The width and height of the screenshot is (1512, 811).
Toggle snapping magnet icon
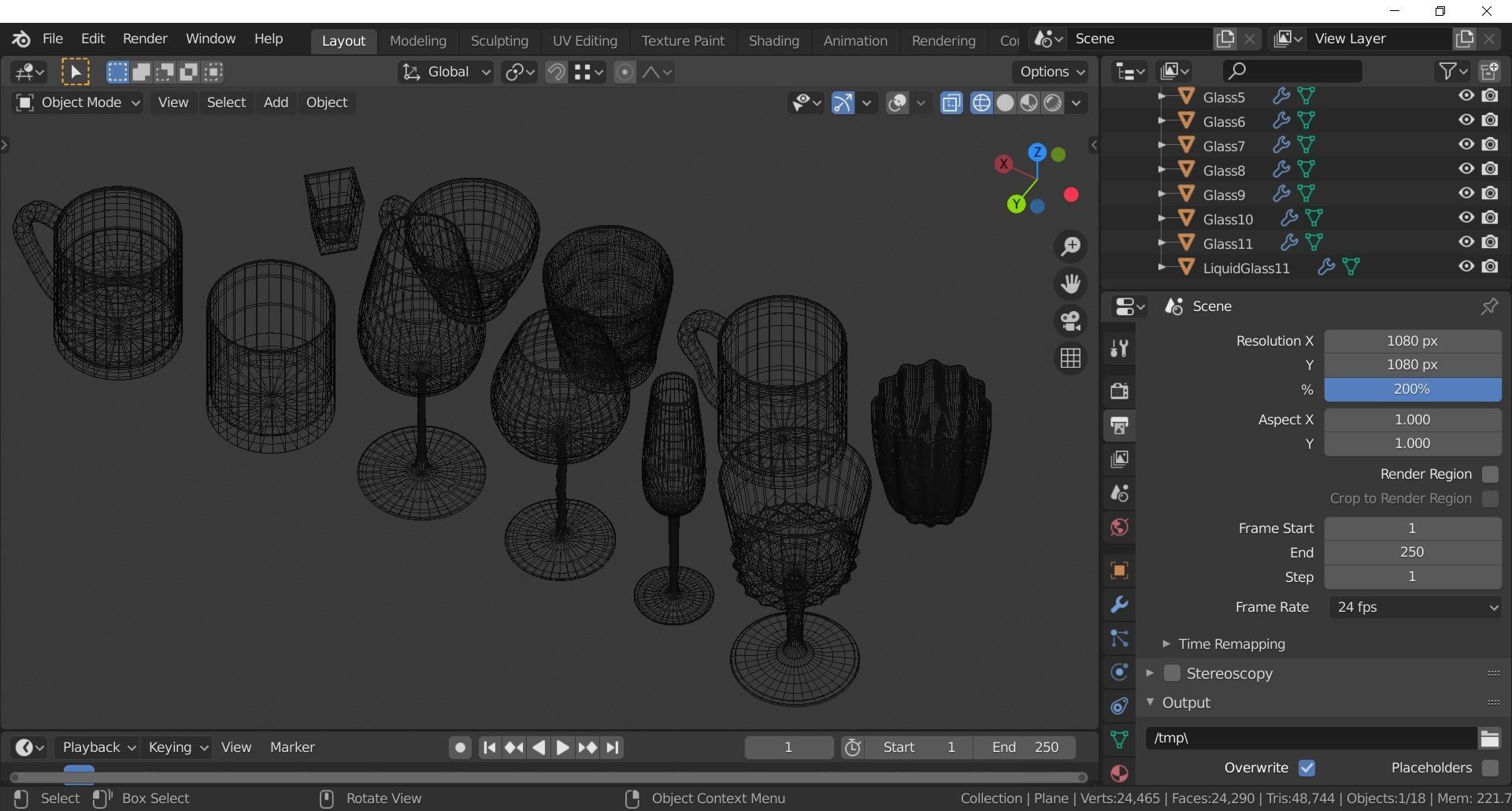point(556,72)
